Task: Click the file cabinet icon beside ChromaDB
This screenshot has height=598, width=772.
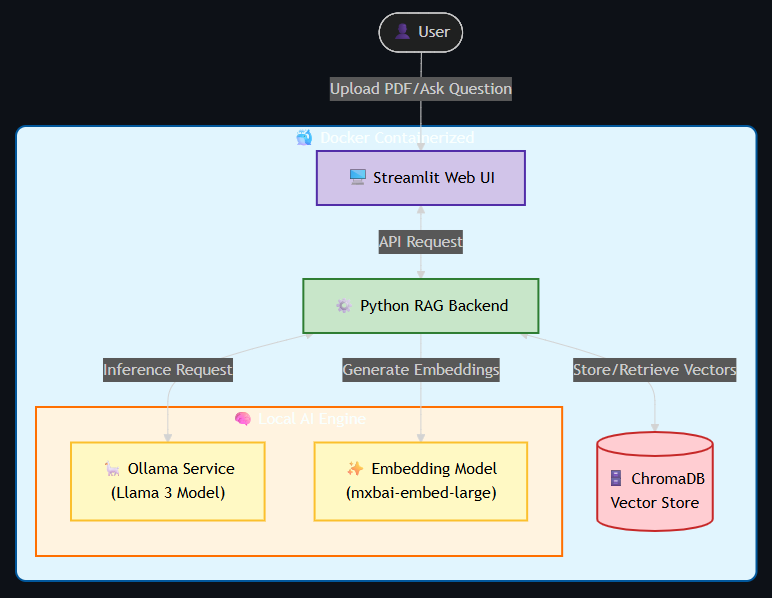Action: coord(616,478)
